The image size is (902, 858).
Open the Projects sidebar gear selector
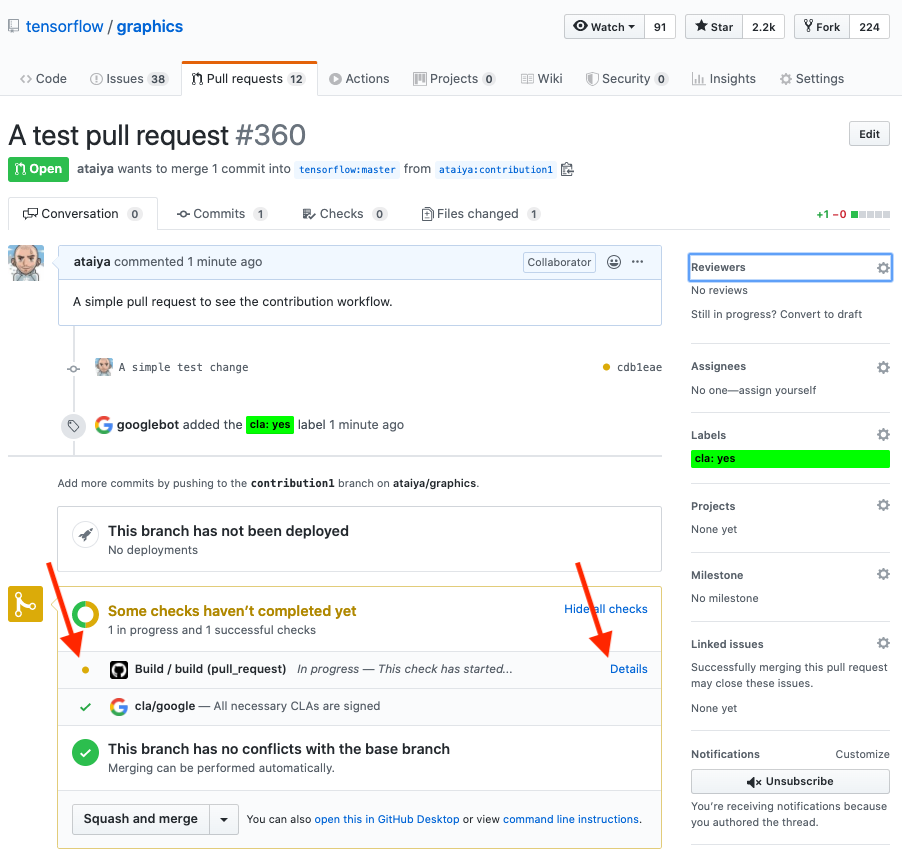point(883,506)
